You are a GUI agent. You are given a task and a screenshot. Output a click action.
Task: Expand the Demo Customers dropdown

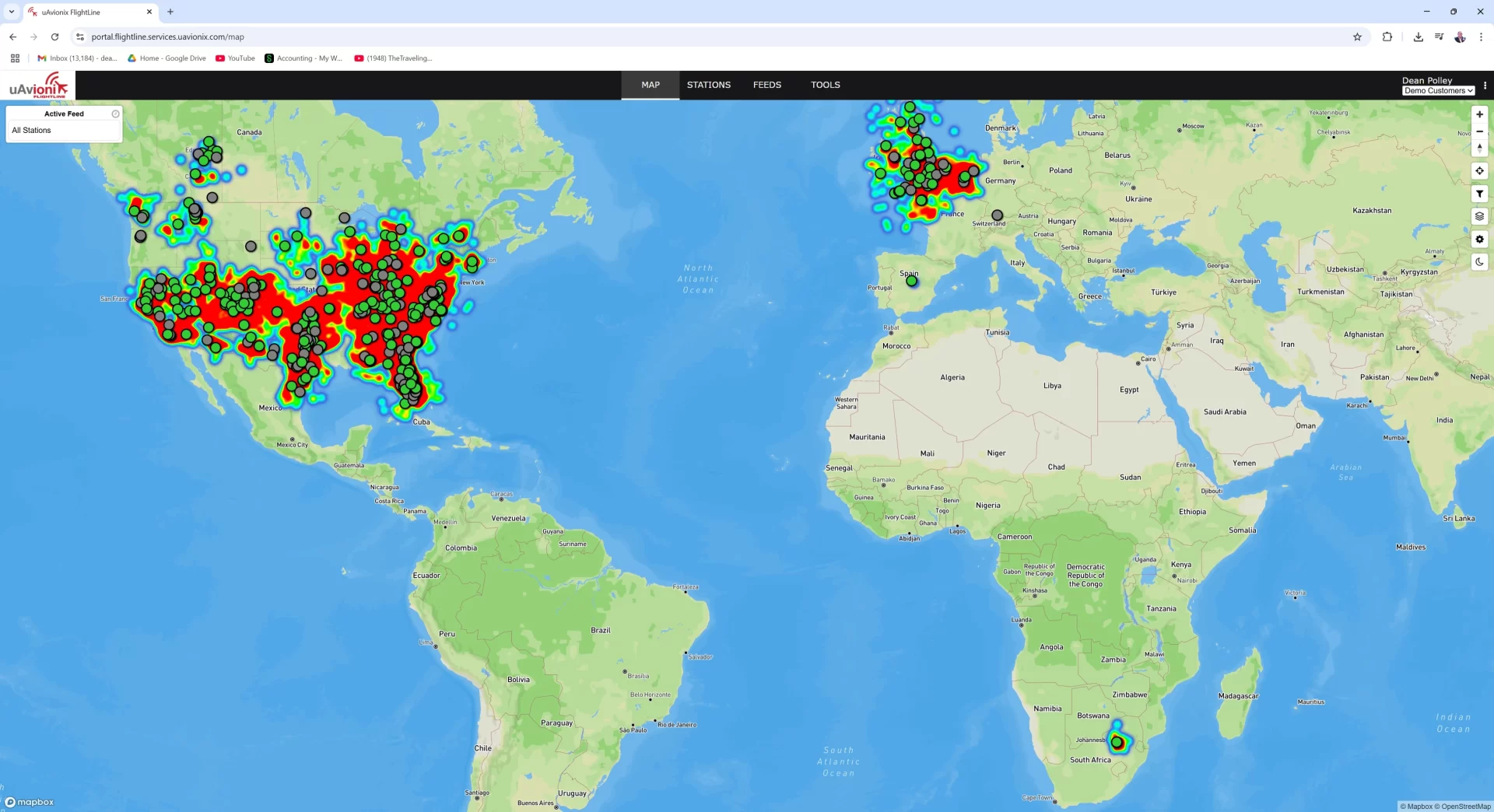click(1438, 91)
